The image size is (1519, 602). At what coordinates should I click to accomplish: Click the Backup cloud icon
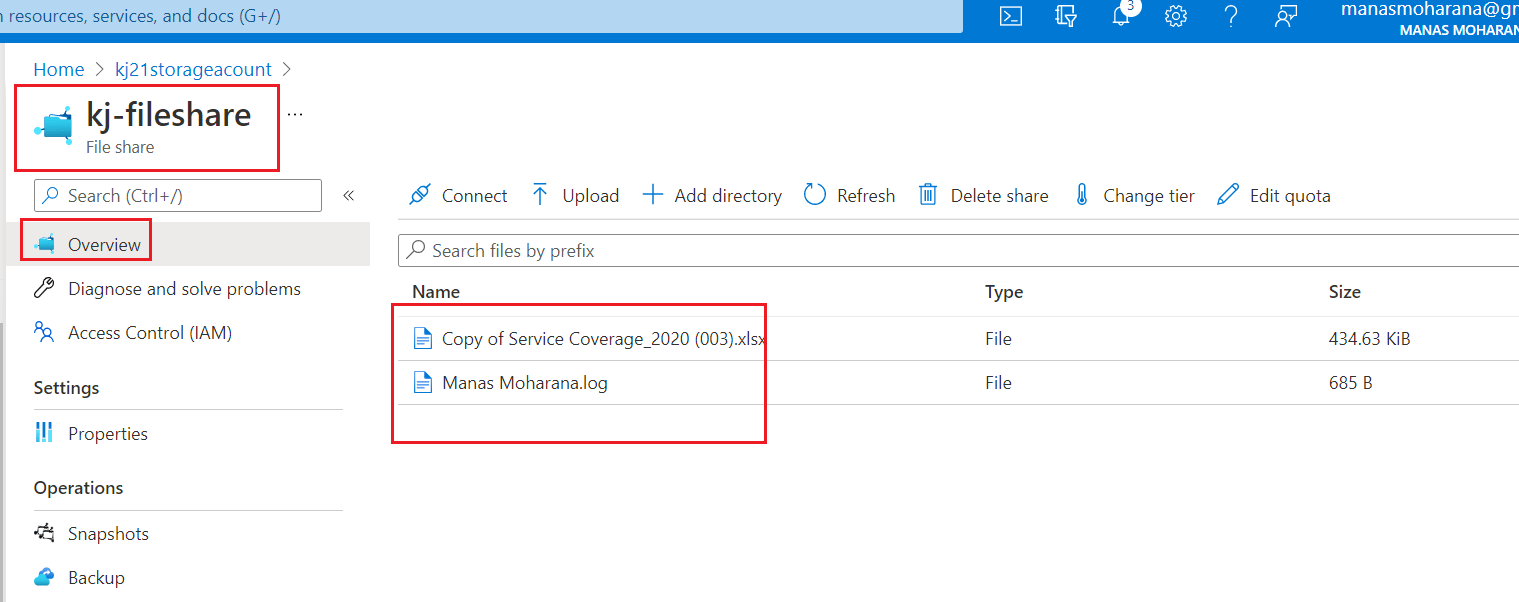pyautogui.click(x=44, y=577)
